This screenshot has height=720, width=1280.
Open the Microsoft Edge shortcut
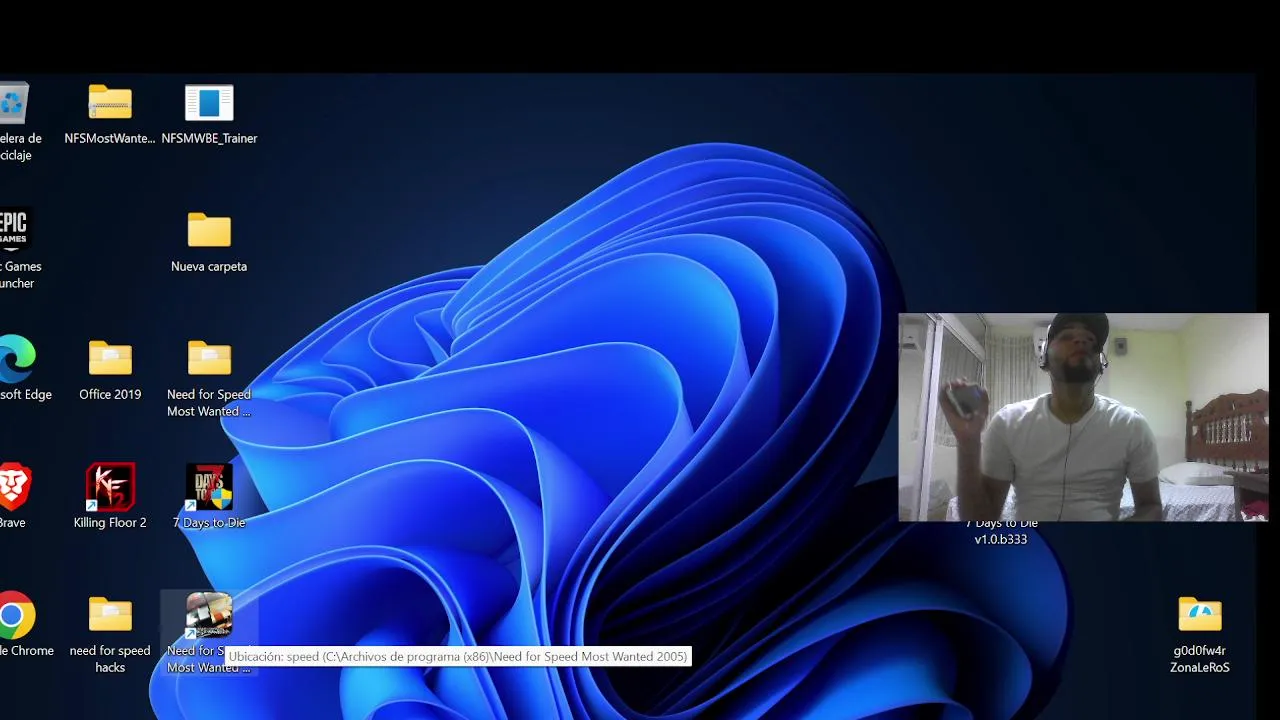16,358
